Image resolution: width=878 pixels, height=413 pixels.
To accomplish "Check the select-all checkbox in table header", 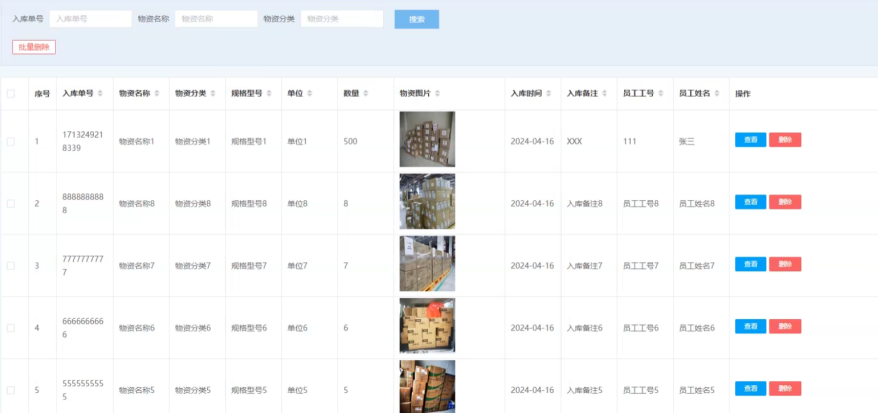I will coord(11,94).
